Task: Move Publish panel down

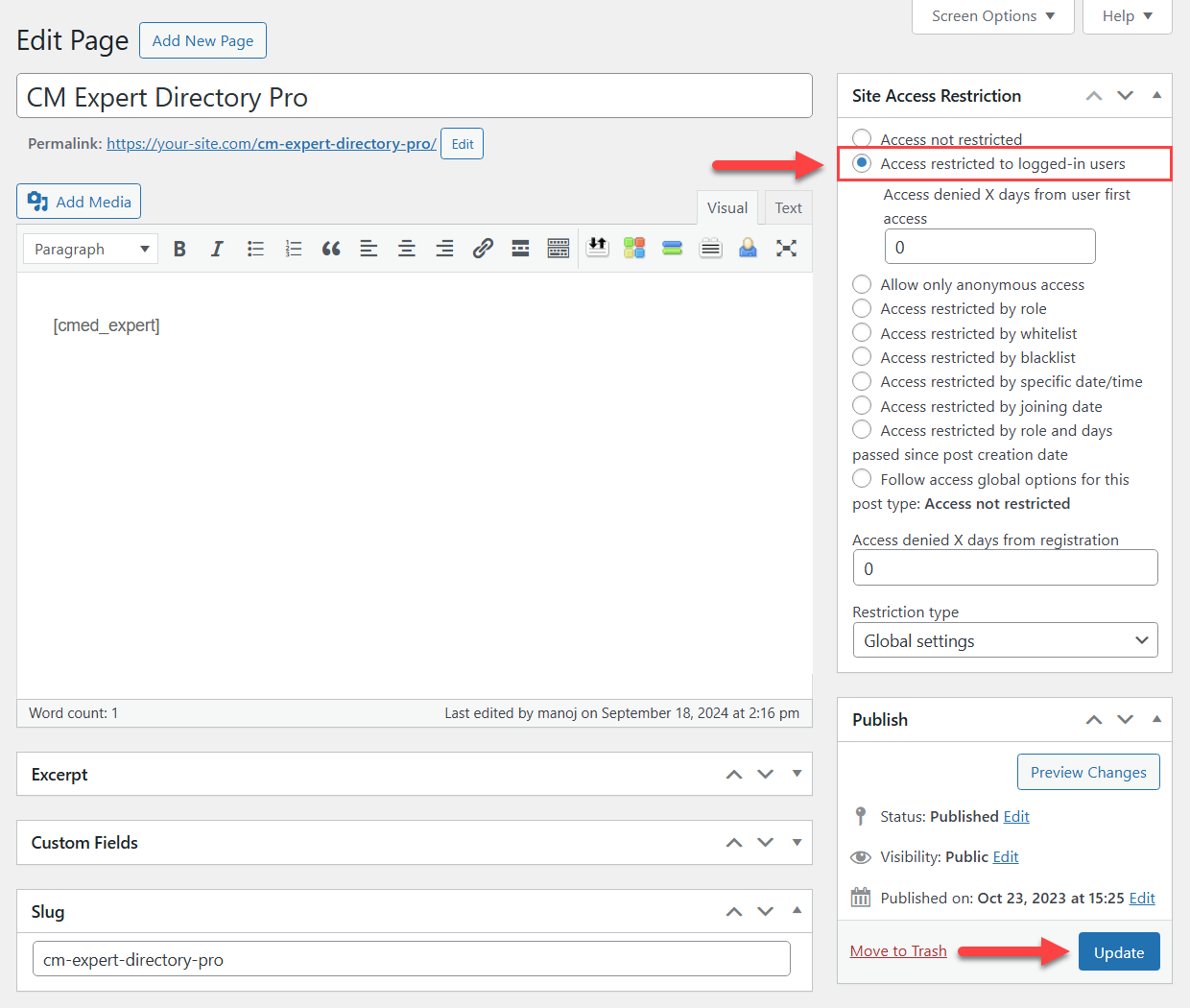Action: 1126,720
